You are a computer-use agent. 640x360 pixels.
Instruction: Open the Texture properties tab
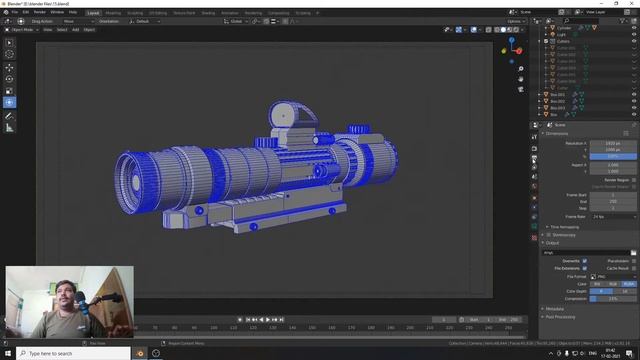[534, 237]
